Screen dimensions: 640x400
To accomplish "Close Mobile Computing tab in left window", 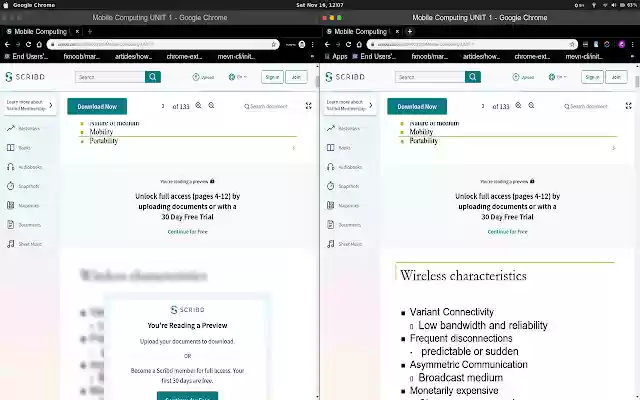I will 77,31.
